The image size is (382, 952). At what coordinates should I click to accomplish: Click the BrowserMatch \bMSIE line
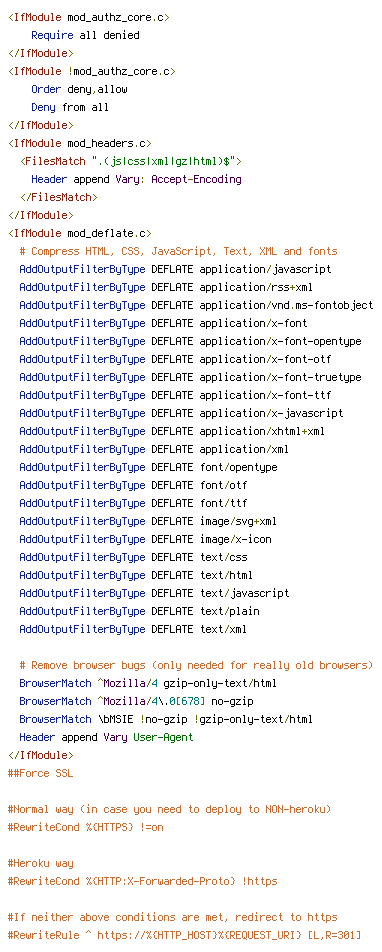coord(166,719)
